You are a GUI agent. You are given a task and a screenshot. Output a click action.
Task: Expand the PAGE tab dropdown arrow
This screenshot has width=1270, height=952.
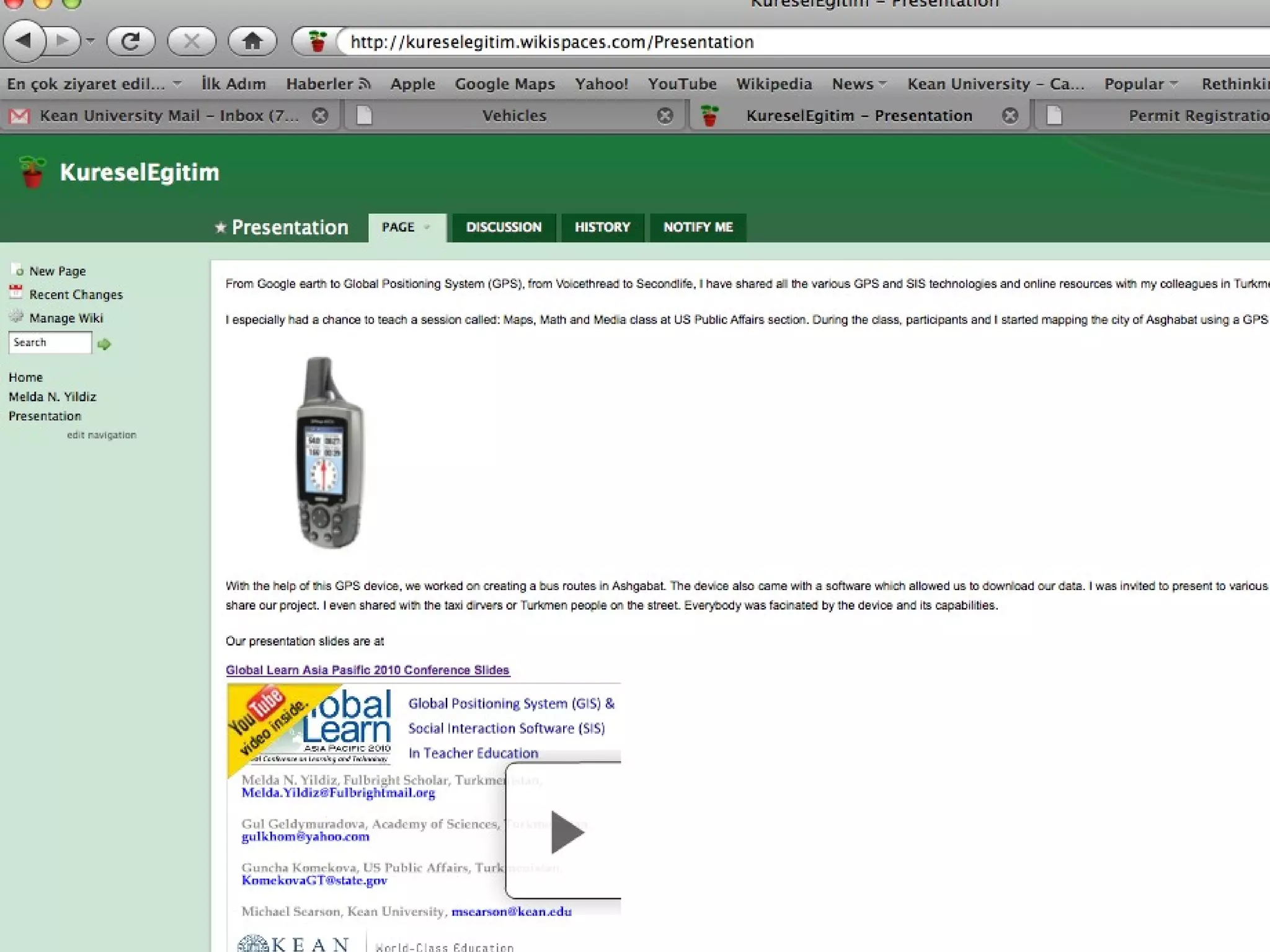(x=427, y=227)
